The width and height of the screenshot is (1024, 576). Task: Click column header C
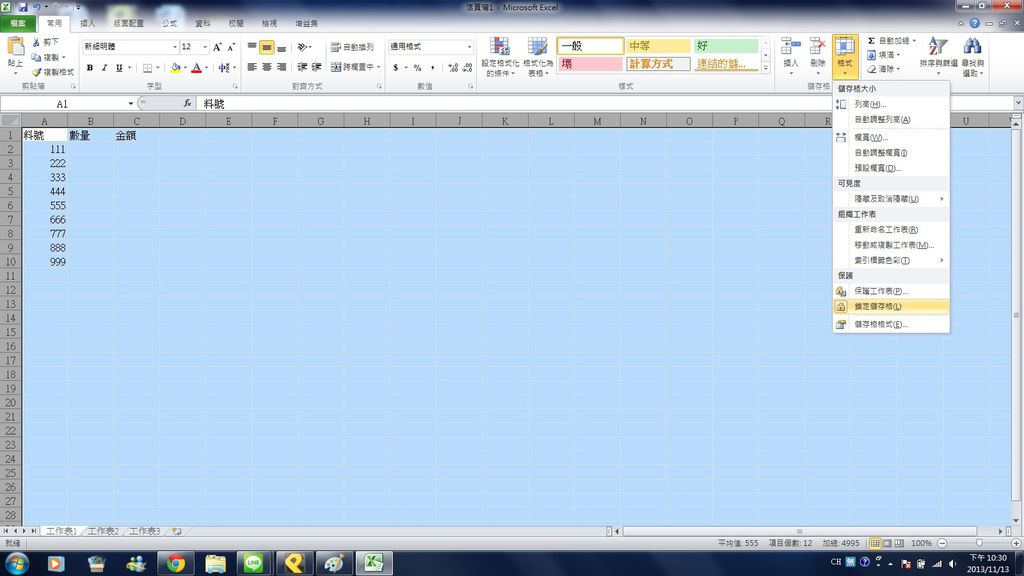click(x=136, y=121)
